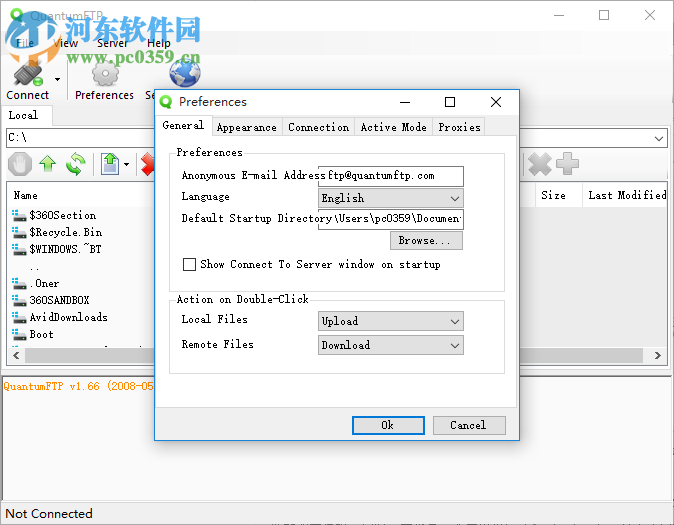Click the 'Not Connected' status bar text
674x525 pixels.
[x=49, y=513]
